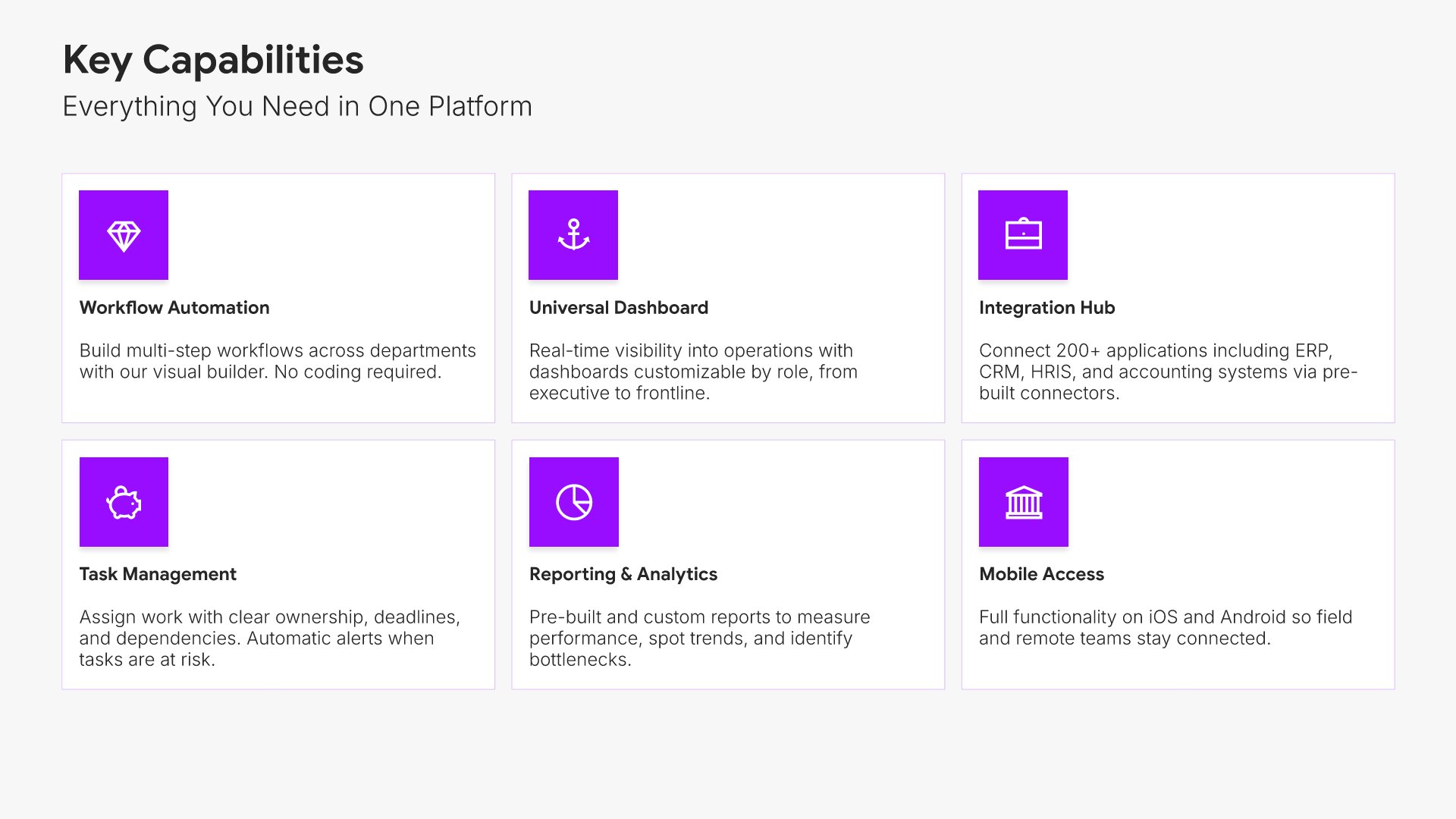Click the Mobile Access title text
The image size is (1456, 819).
[1041, 574]
